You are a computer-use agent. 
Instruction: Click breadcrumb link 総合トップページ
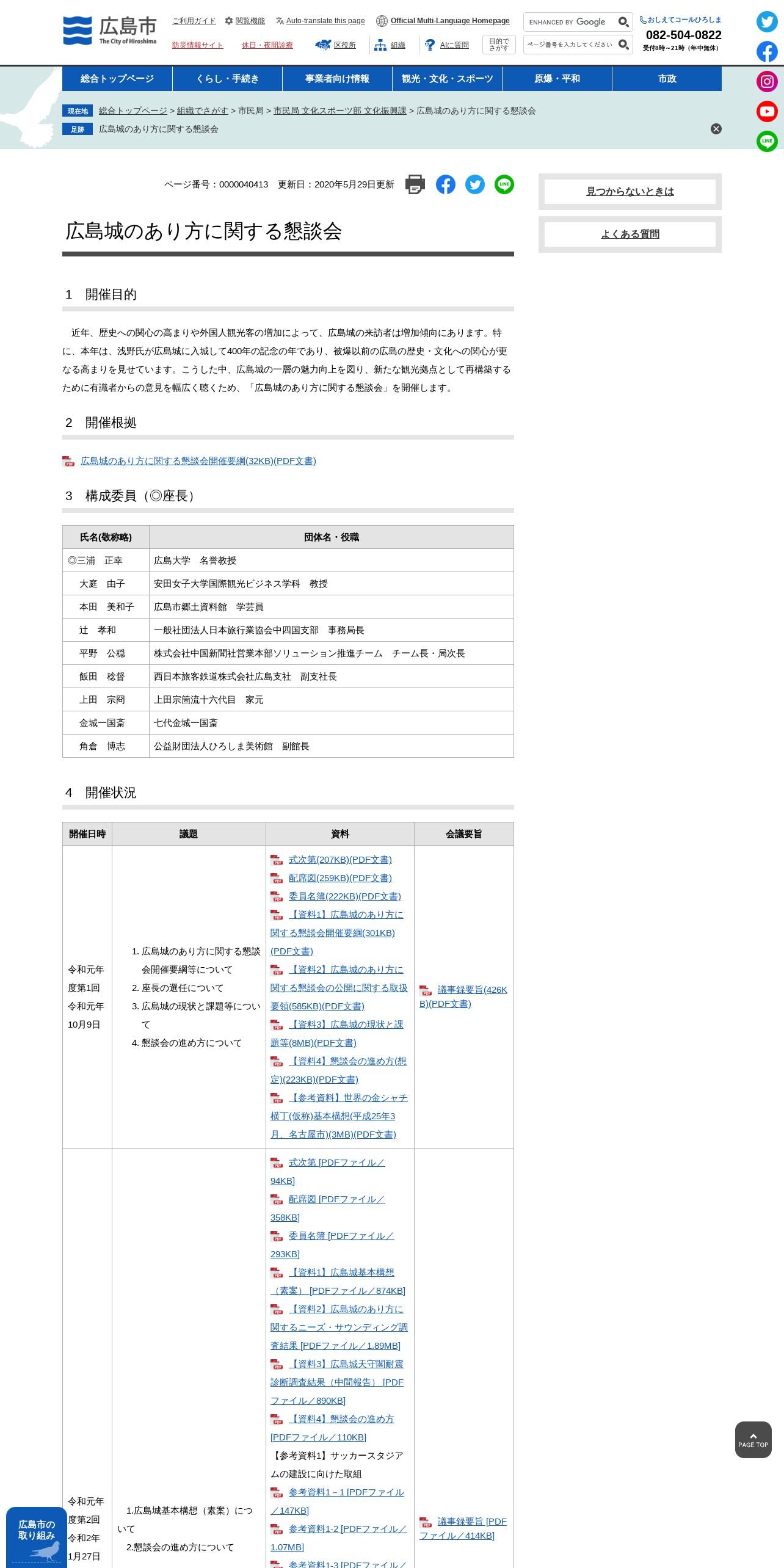(133, 111)
